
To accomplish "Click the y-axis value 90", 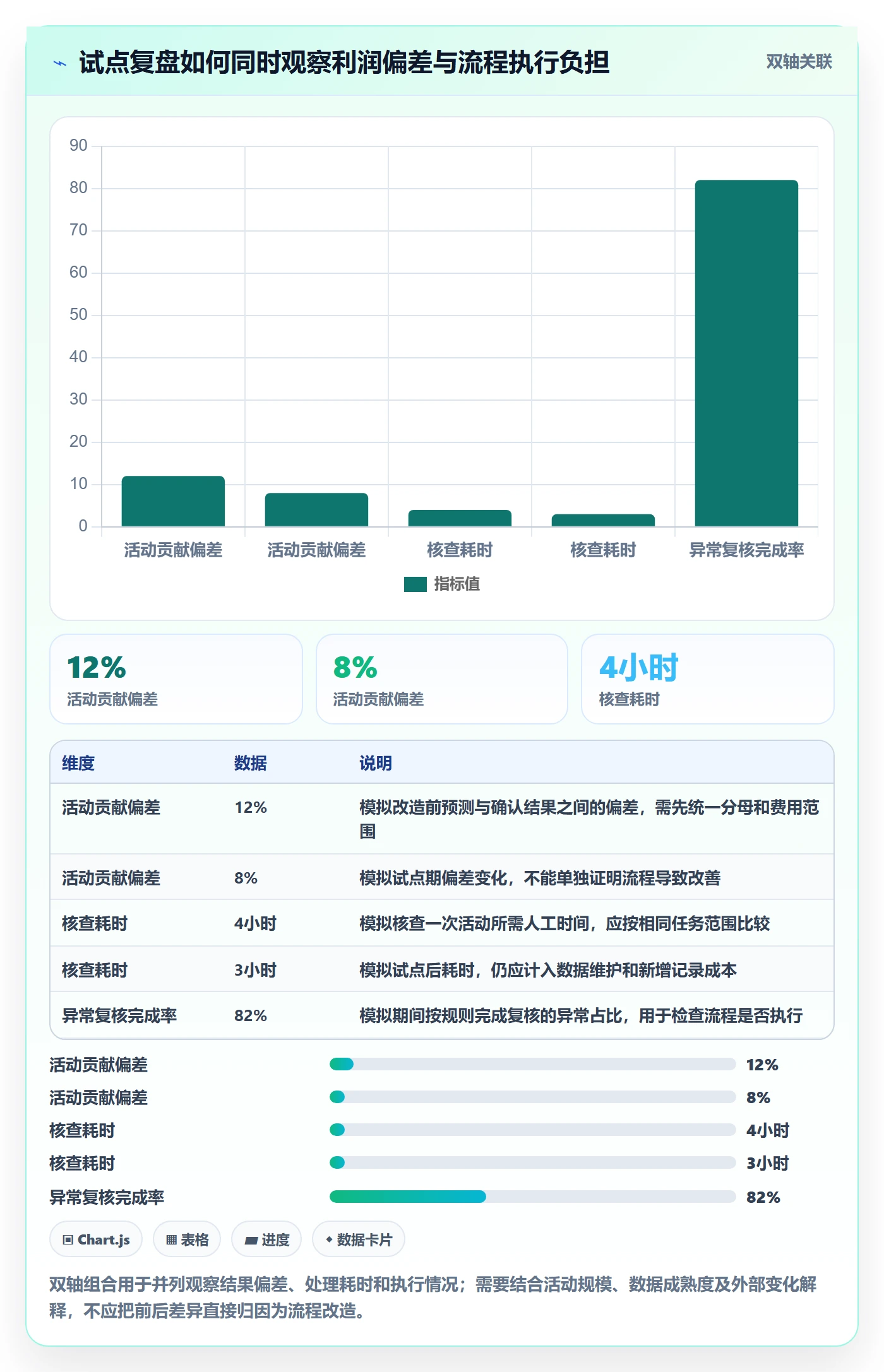I will (78, 146).
